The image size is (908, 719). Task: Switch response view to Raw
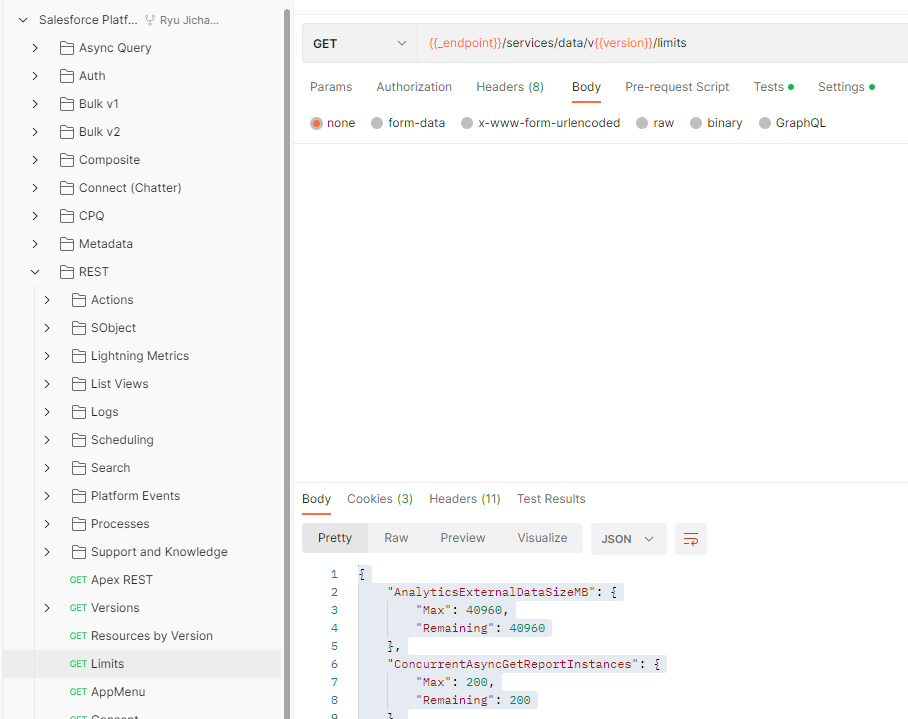point(396,538)
